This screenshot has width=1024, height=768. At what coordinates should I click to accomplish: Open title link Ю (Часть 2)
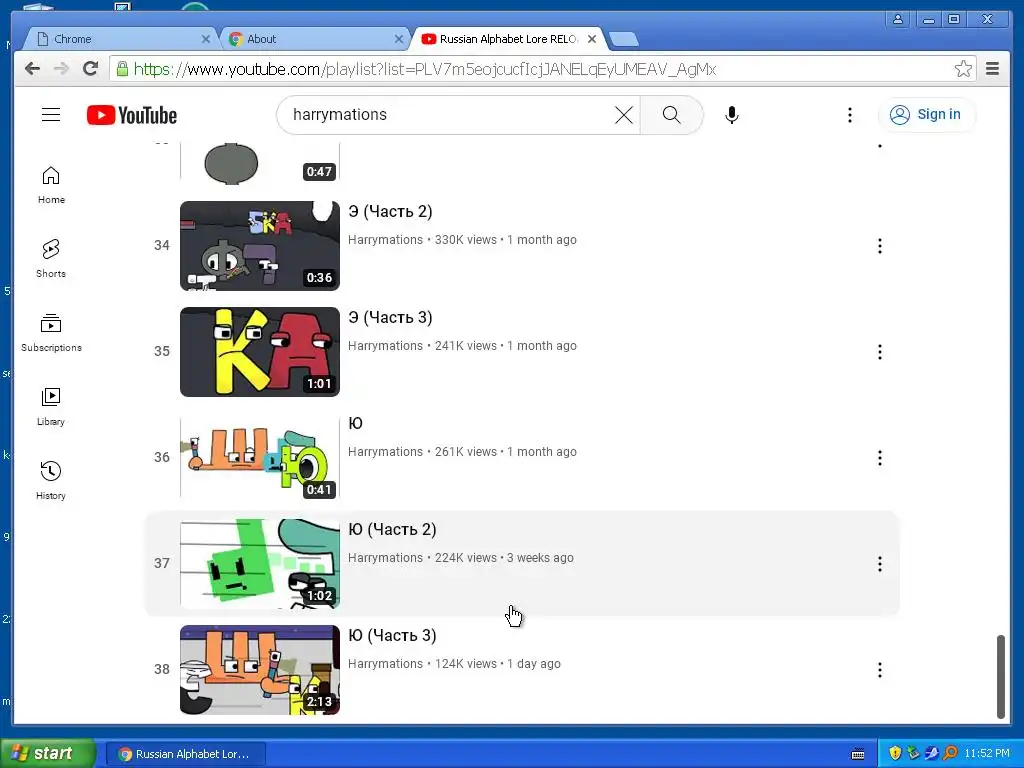click(392, 530)
